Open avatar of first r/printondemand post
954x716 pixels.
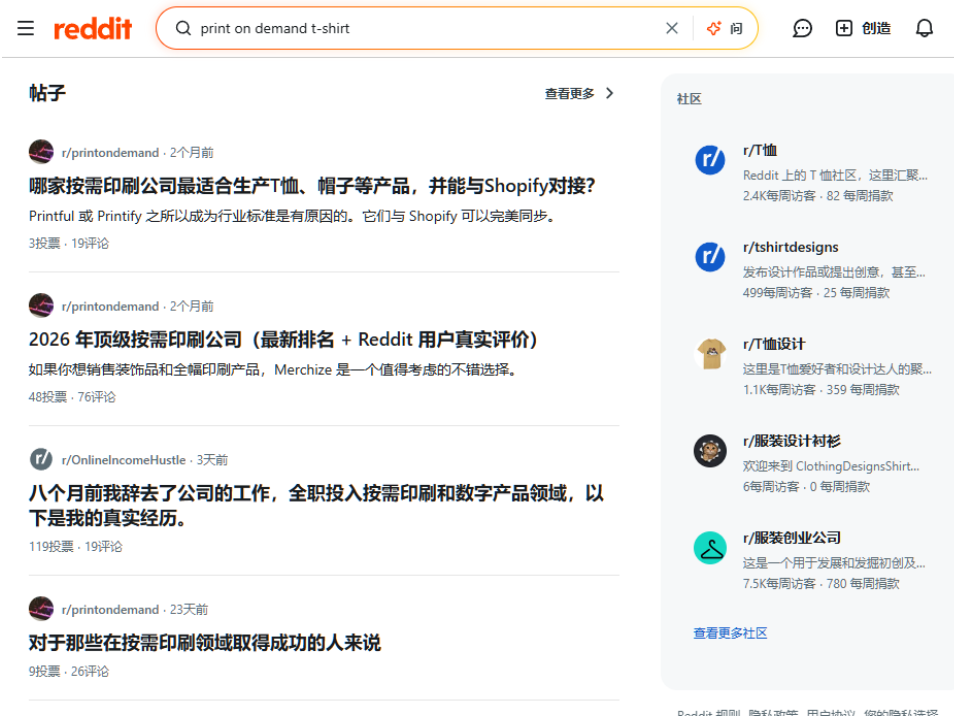[41, 151]
